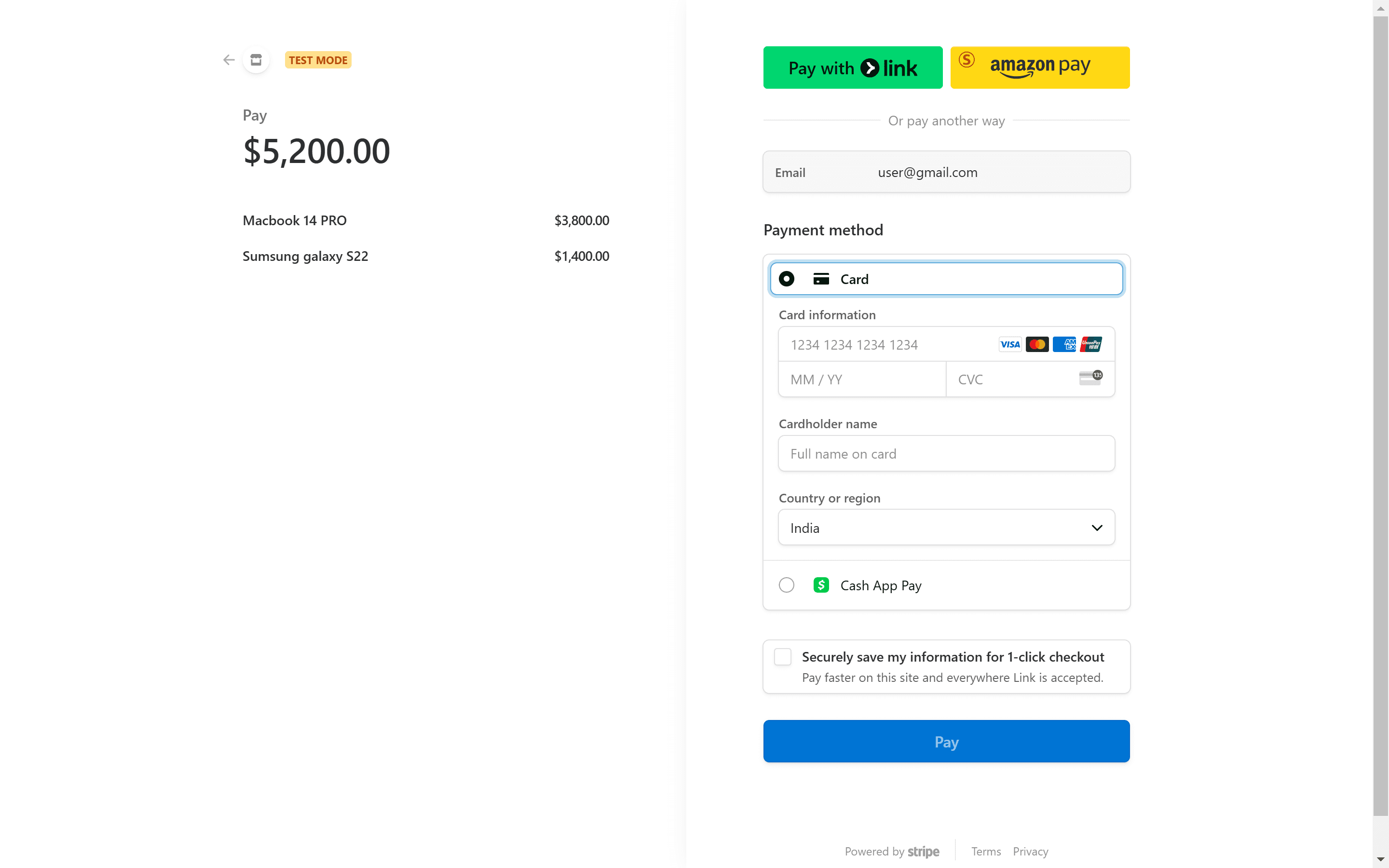Choose the Amazon Pay button
The width and height of the screenshot is (1389, 868).
coord(1039,68)
